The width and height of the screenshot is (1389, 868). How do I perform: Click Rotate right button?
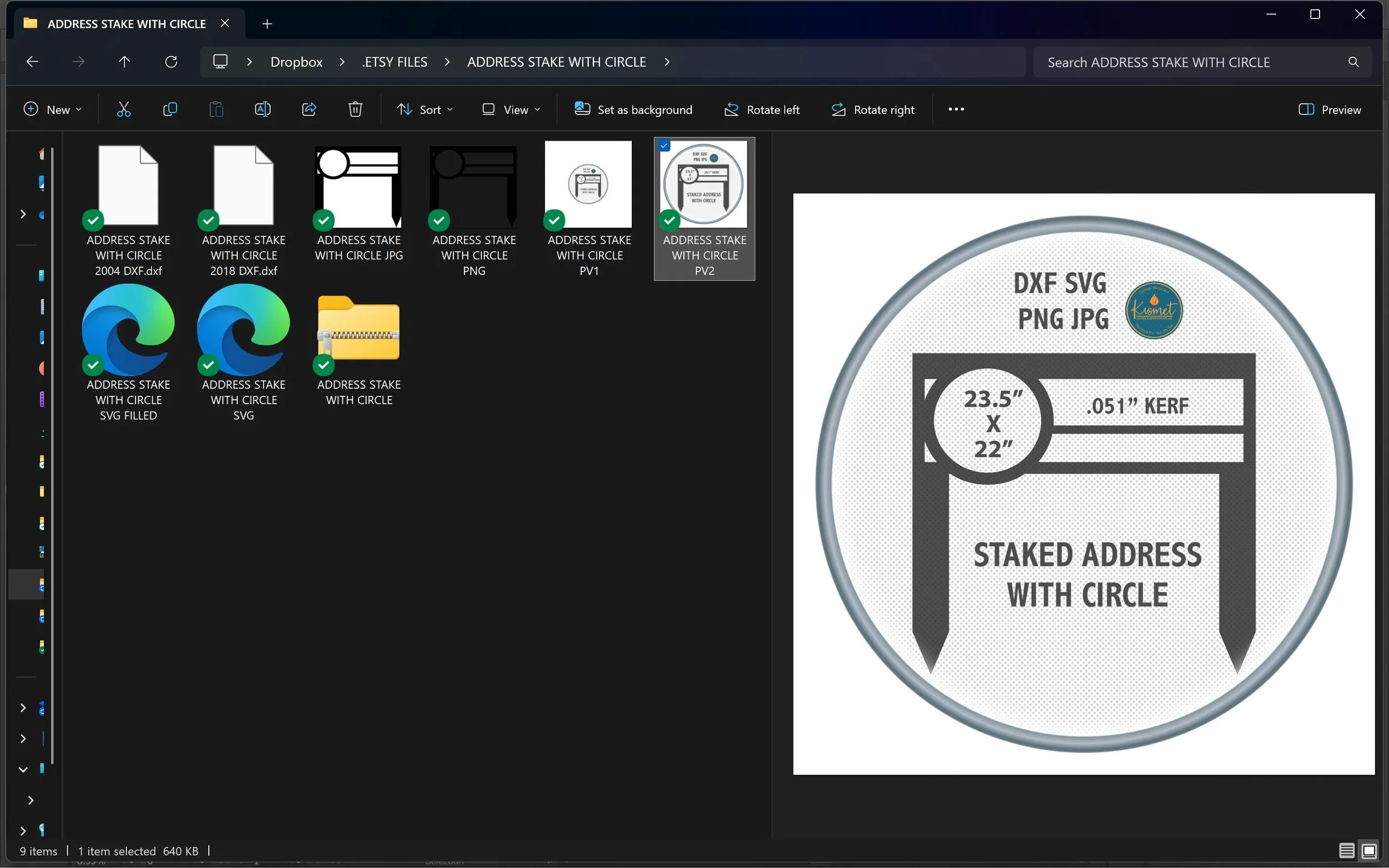(873, 109)
